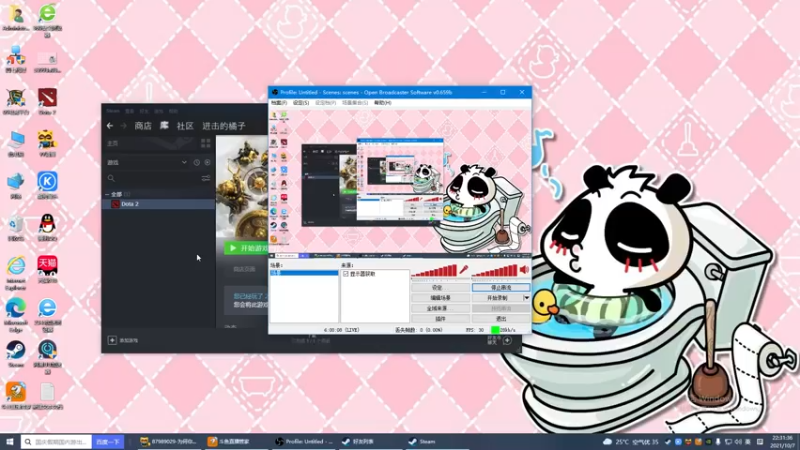Collapse the 全部 group in Steam library
The height and width of the screenshot is (450, 800).
pyautogui.click(x=107, y=194)
